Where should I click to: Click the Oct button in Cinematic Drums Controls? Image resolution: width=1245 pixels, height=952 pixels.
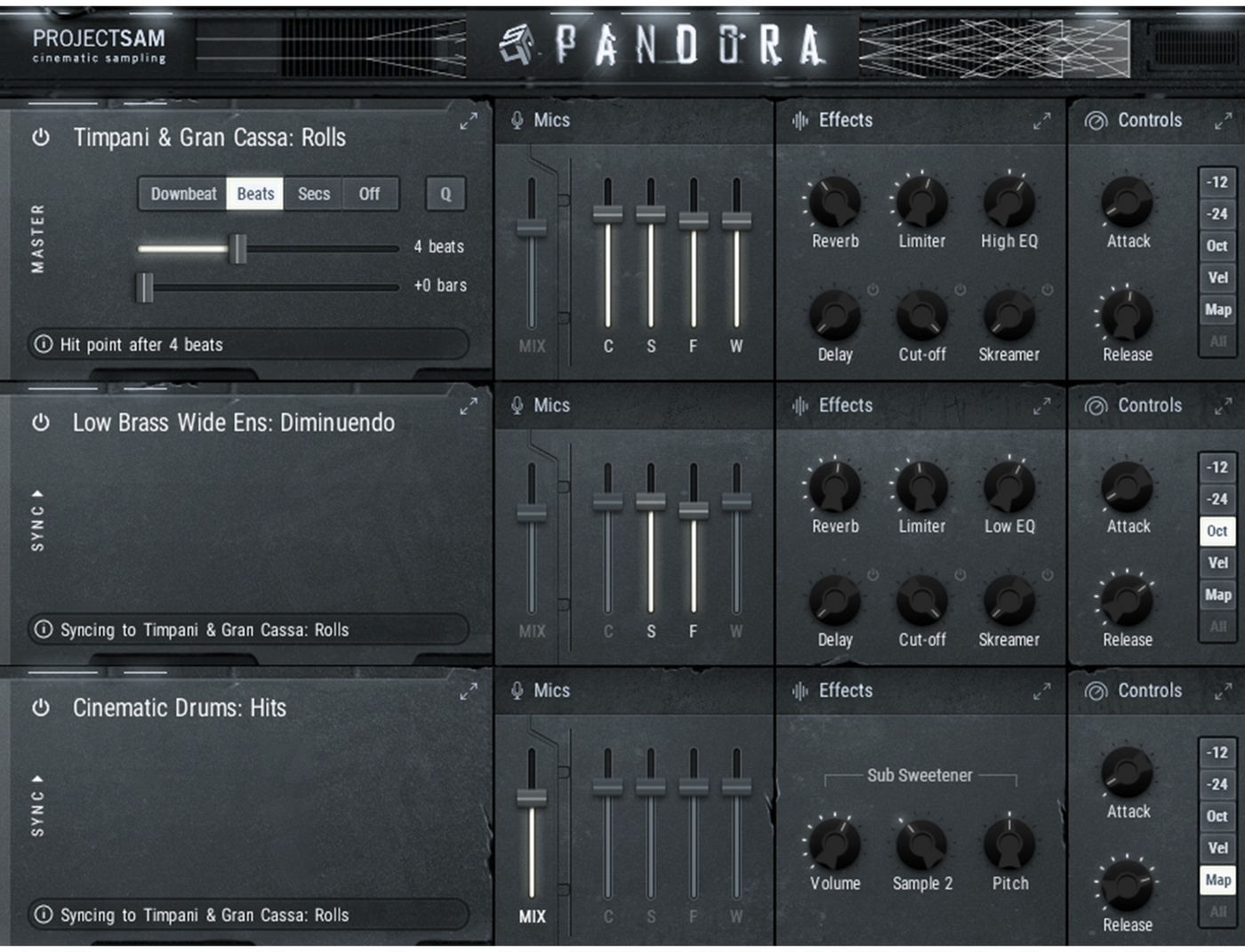(x=1217, y=817)
